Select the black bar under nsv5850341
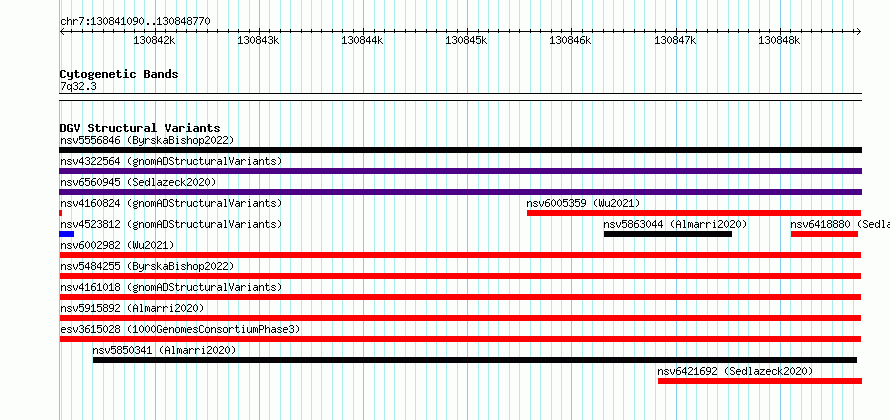Viewport: 890px width, 420px height. pos(475,360)
